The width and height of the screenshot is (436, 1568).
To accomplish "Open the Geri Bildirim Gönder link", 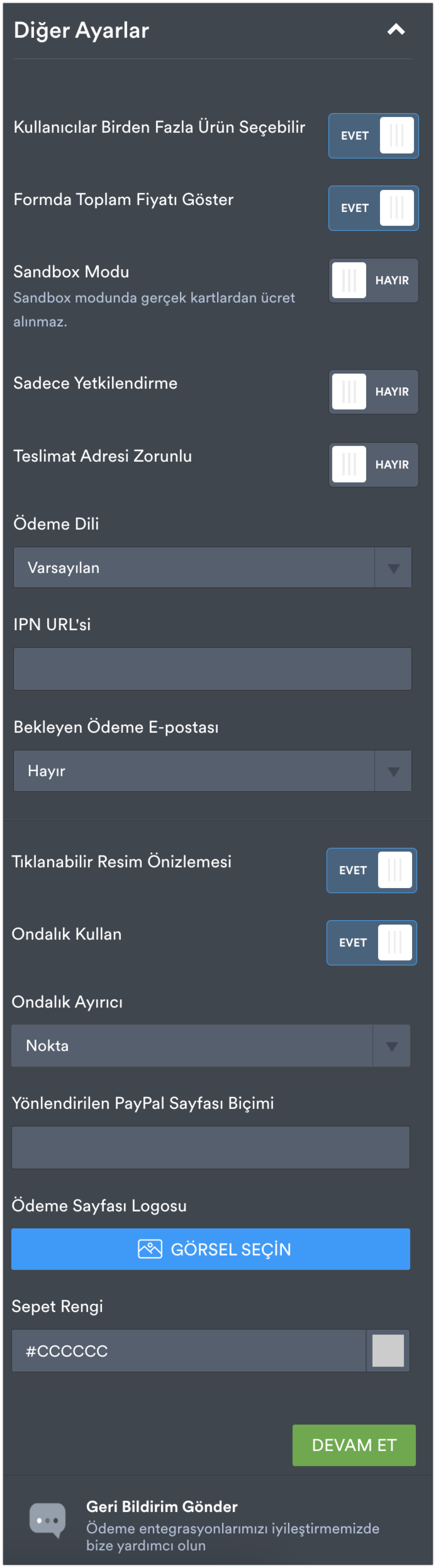I will coord(162,1507).
